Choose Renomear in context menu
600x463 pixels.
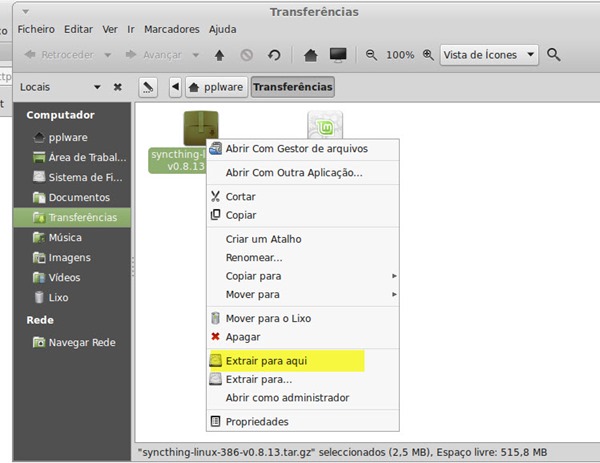click(x=303, y=258)
